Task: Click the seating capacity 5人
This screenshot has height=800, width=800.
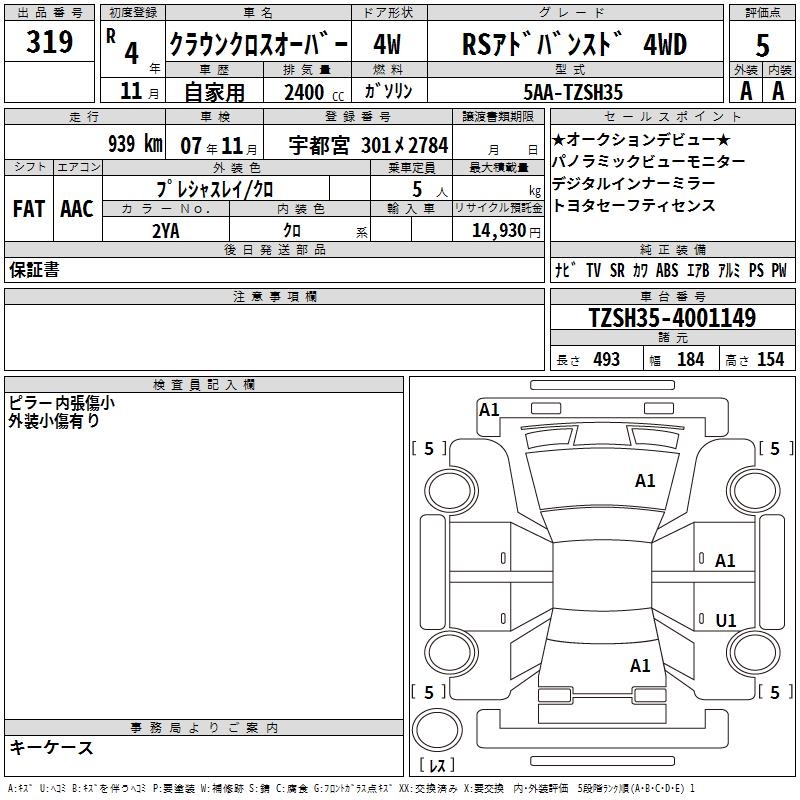Action: pyautogui.click(x=430, y=189)
